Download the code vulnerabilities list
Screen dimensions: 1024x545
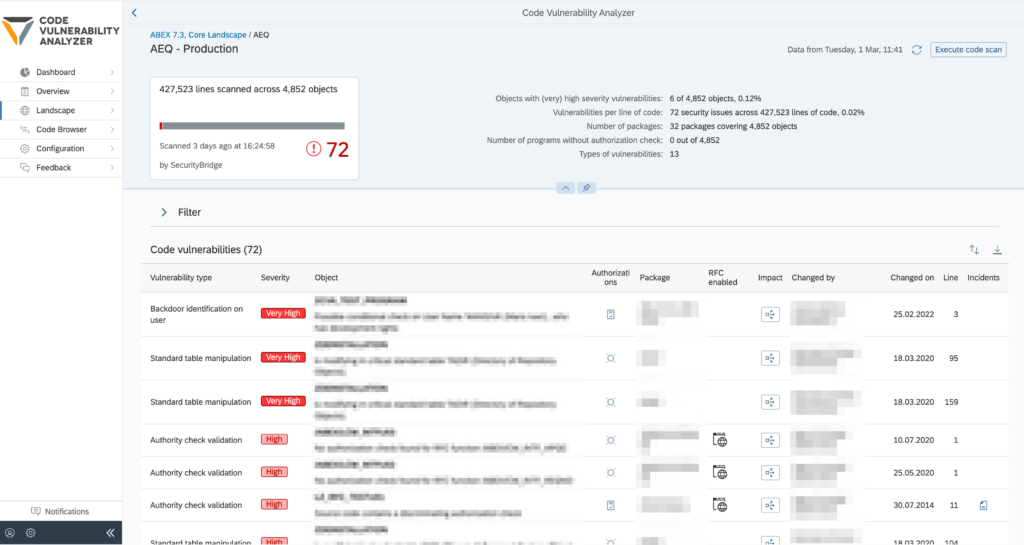997,250
